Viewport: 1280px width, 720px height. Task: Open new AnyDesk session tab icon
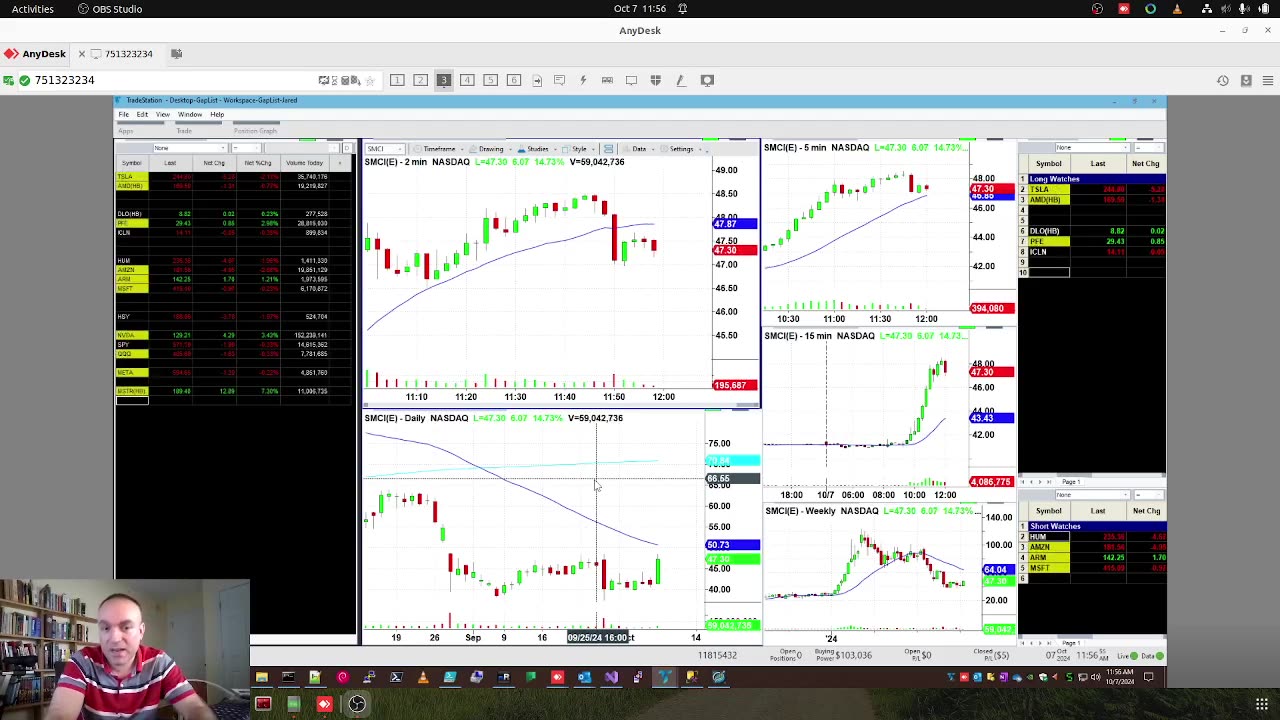pos(176,54)
